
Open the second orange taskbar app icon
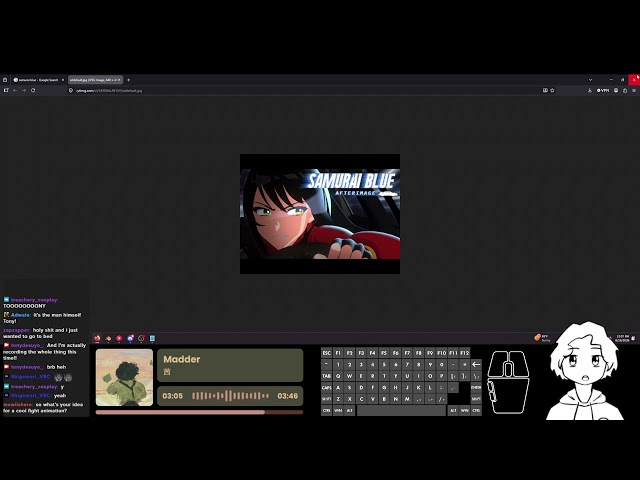[x=108, y=338]
